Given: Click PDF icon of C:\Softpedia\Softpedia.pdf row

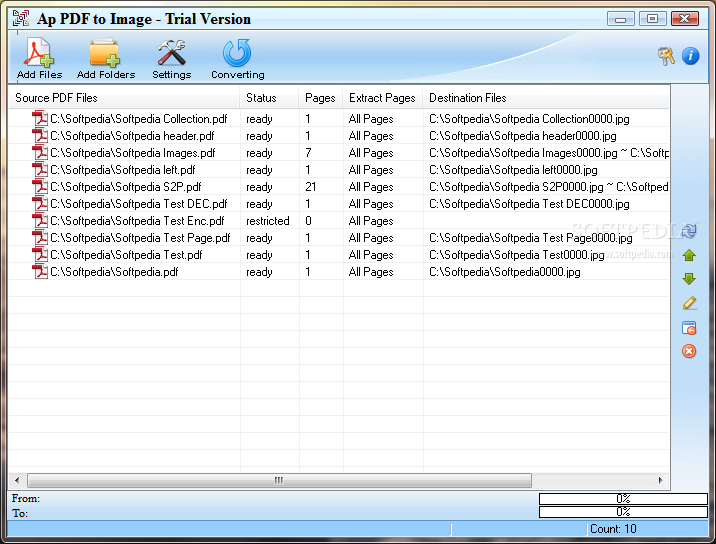Looking at the screenshot, I should click(x=40, y=272).
